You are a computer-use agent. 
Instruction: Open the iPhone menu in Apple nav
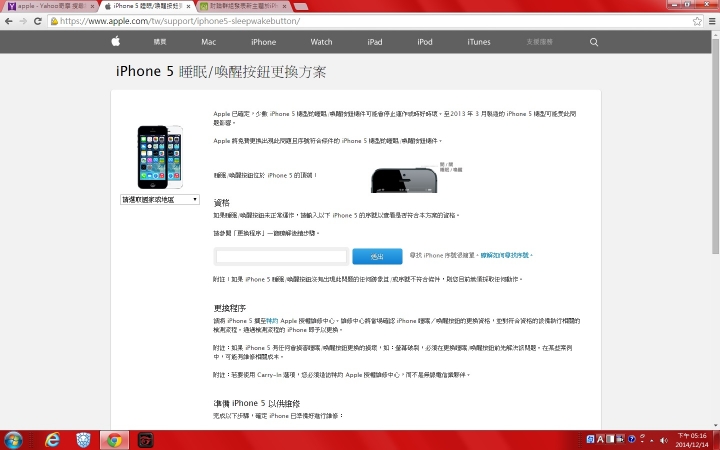(x=263, y=42)
